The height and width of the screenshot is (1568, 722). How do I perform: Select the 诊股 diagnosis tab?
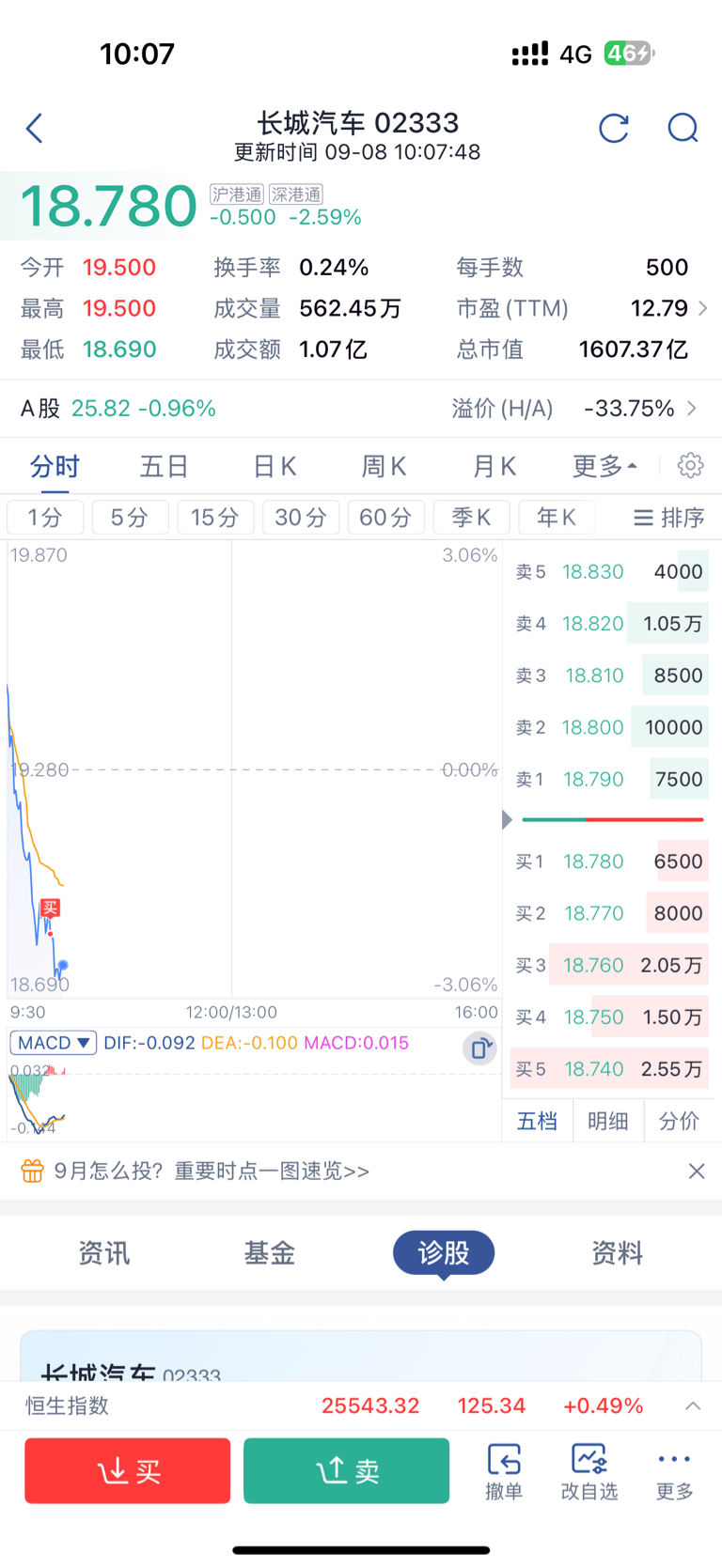(x=444, y=1253)
